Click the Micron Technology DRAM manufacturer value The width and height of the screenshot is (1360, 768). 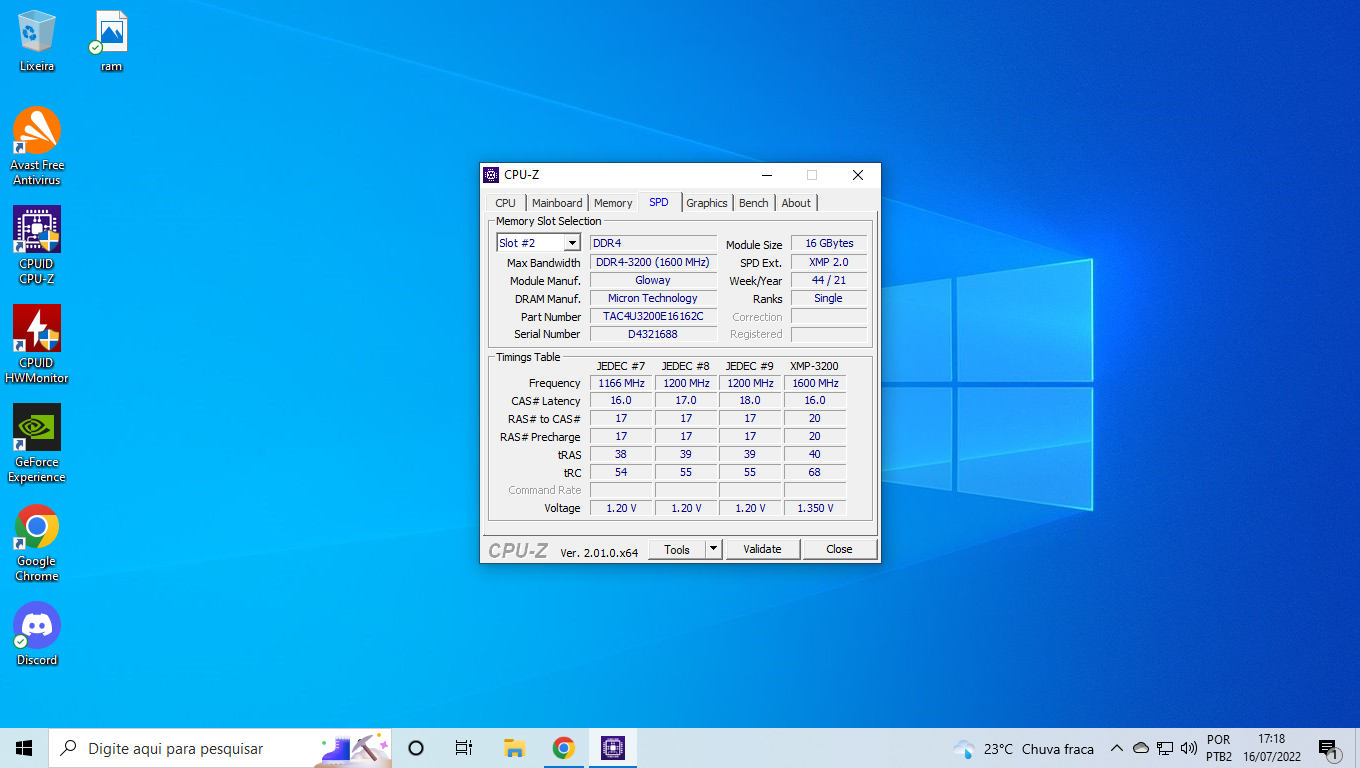point(653,298)
